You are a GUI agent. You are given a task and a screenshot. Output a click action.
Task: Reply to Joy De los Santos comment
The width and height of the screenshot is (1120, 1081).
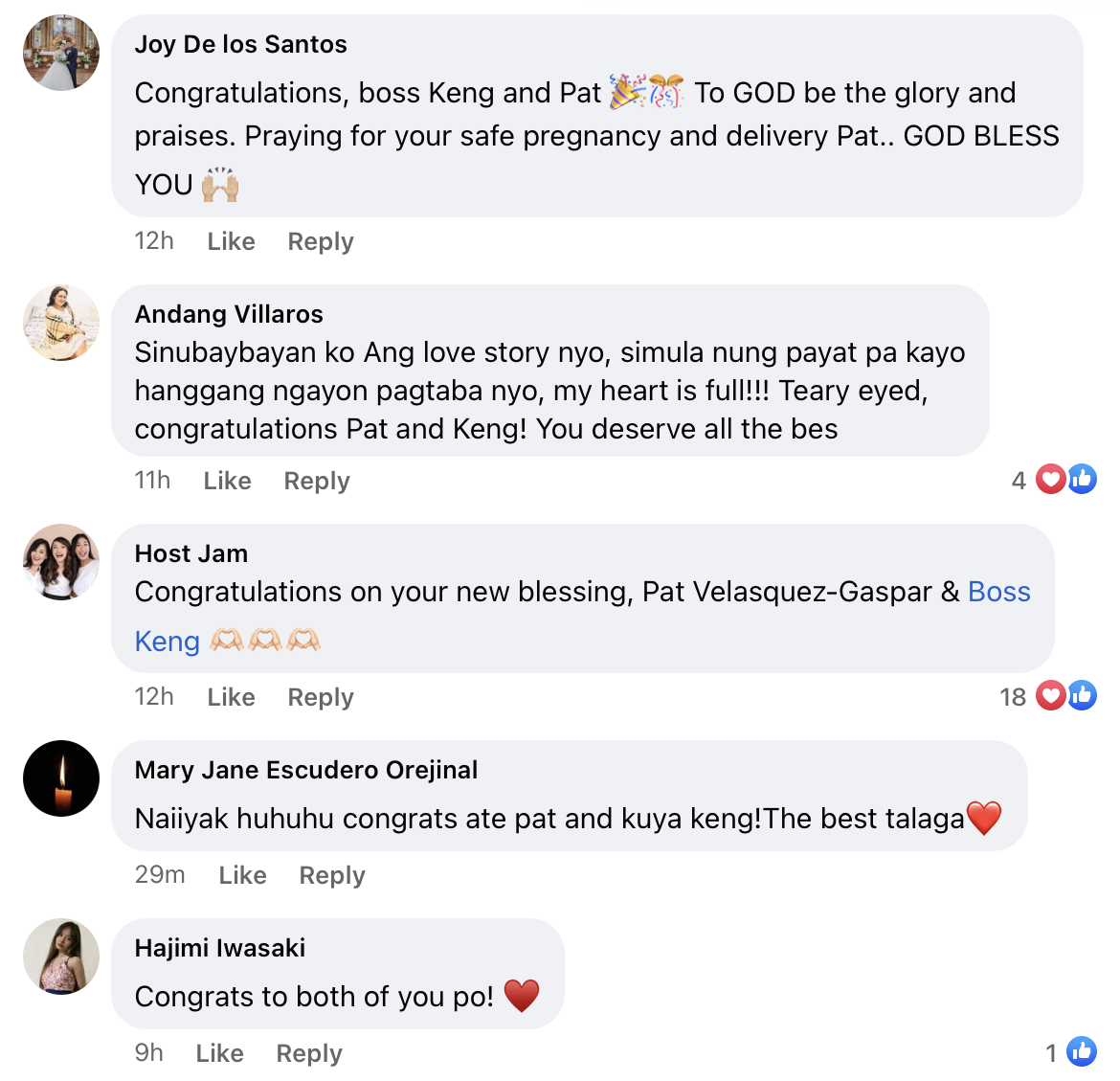coord(321,241)
